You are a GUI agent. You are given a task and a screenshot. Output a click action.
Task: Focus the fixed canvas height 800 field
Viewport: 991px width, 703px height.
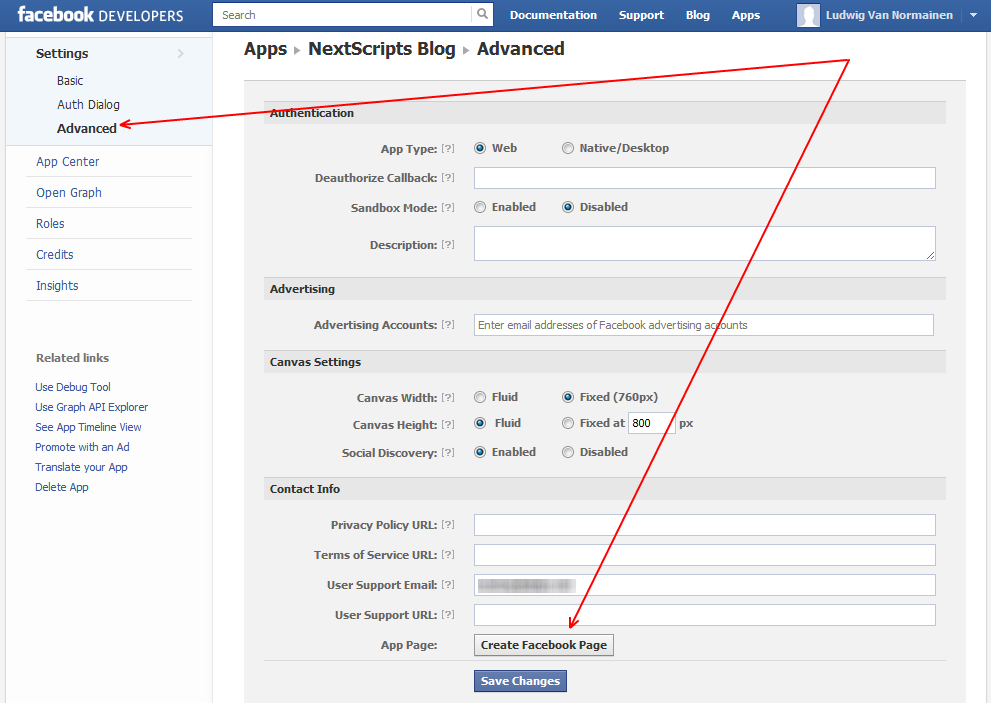[x=650, y=423]
